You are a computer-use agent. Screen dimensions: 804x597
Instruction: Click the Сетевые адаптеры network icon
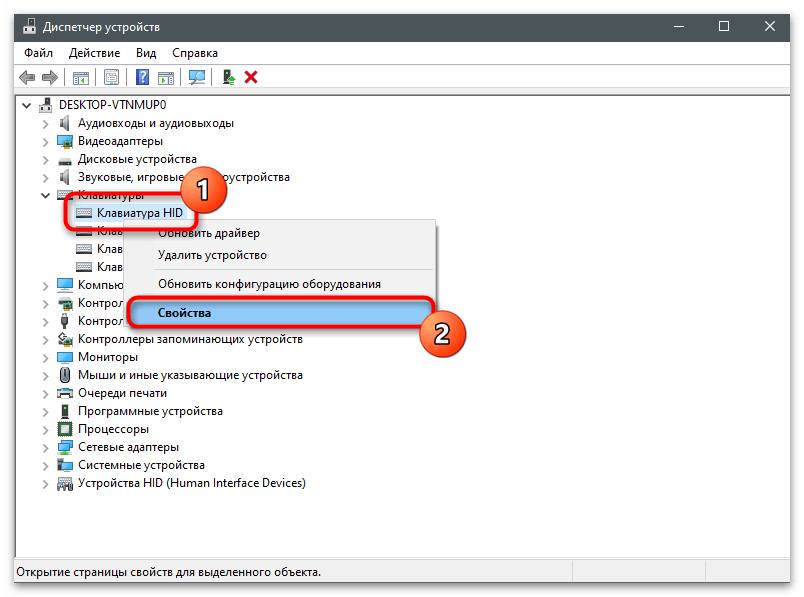pyautogui.click(x=65, y=447)
